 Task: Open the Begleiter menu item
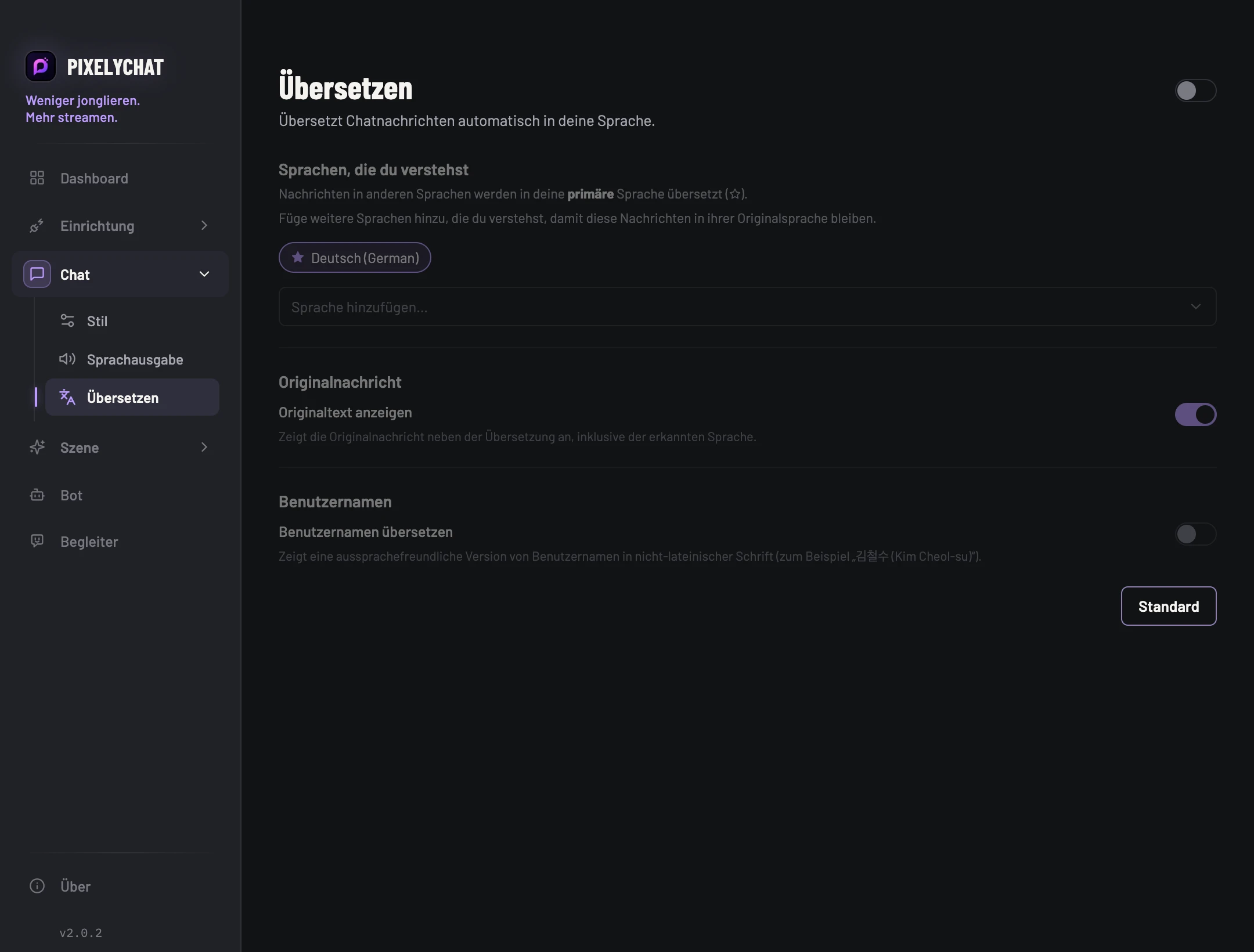point(120,542)
